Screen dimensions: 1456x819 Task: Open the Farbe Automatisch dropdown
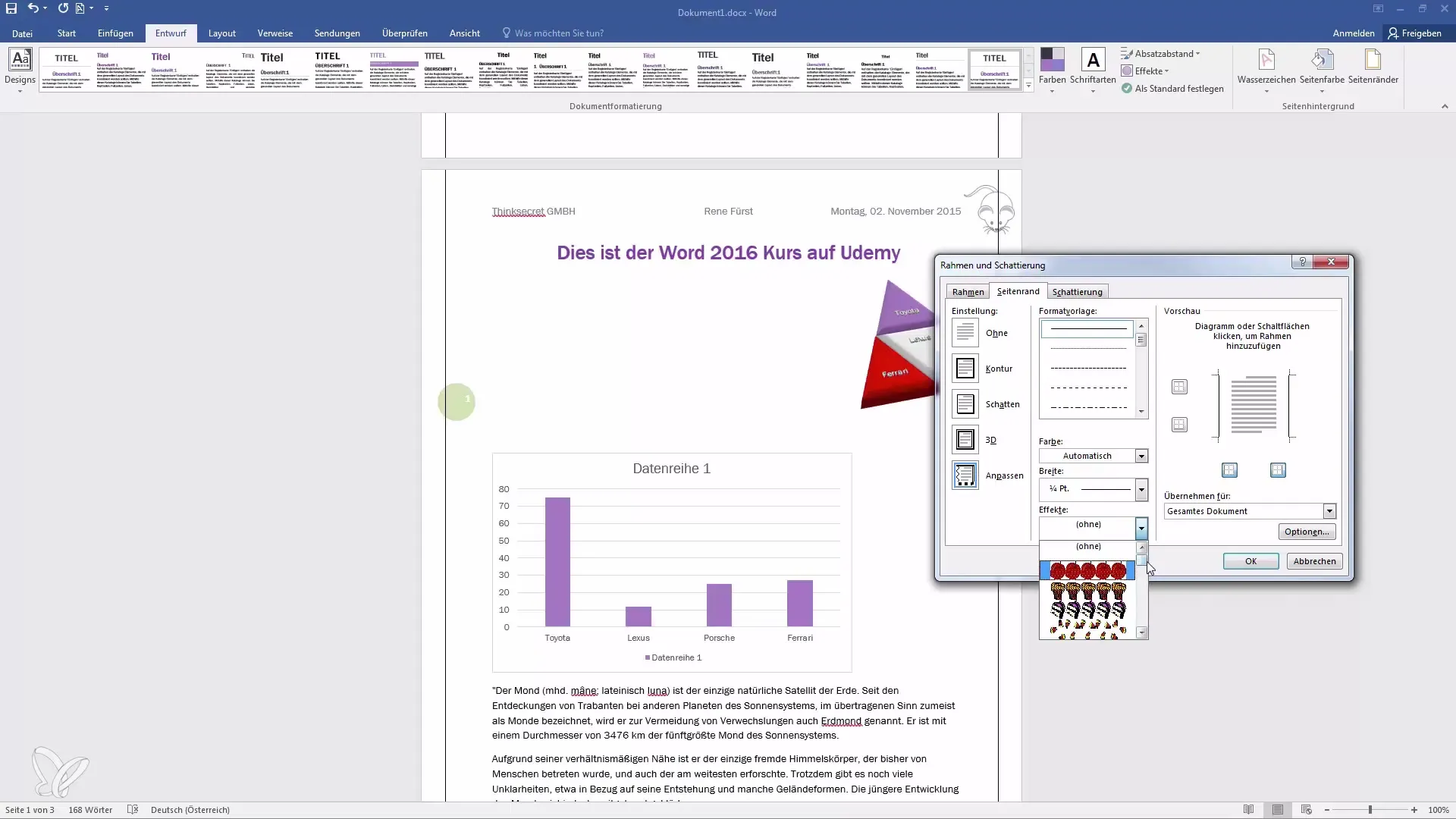click(x=1141, y=456)
